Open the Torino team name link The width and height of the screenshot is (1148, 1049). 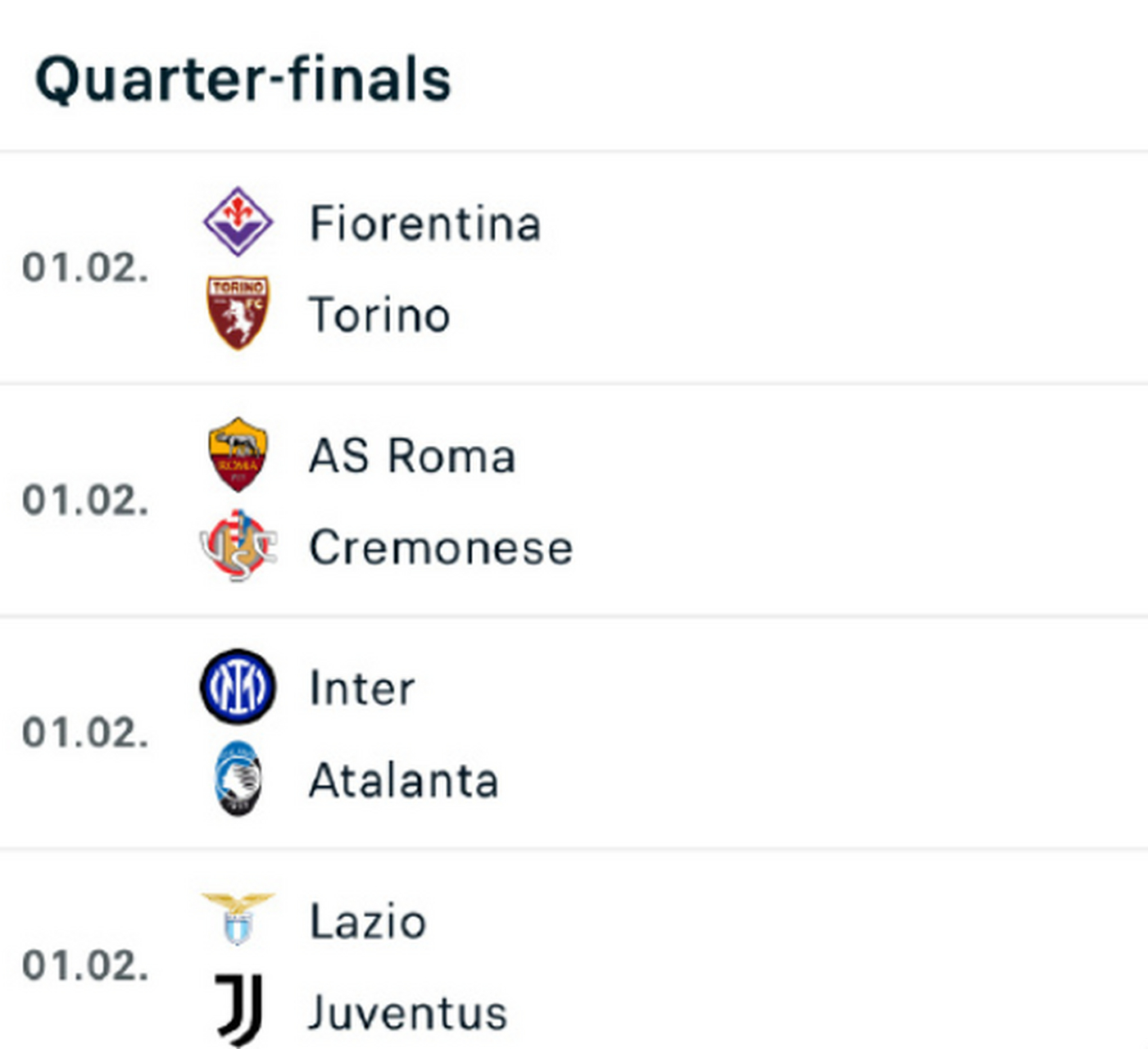[379, 316]
